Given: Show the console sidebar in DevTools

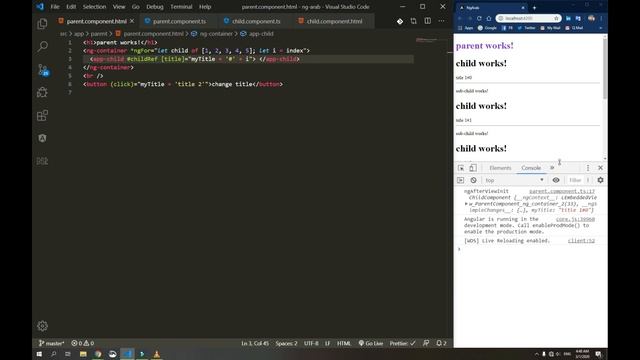Looking at the screenshot, I should tap(460, 180).
